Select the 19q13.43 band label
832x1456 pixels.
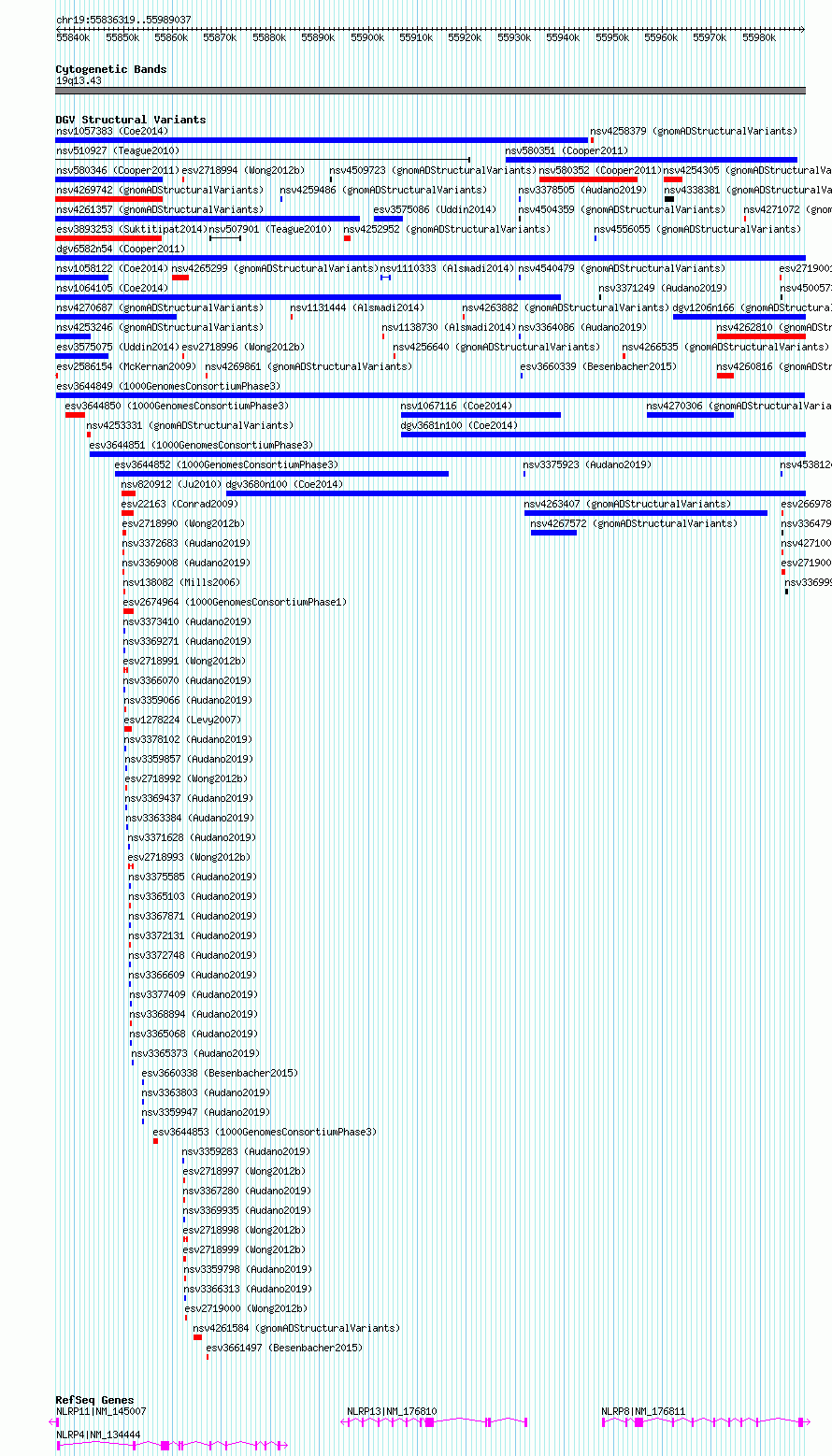point(79,80)
